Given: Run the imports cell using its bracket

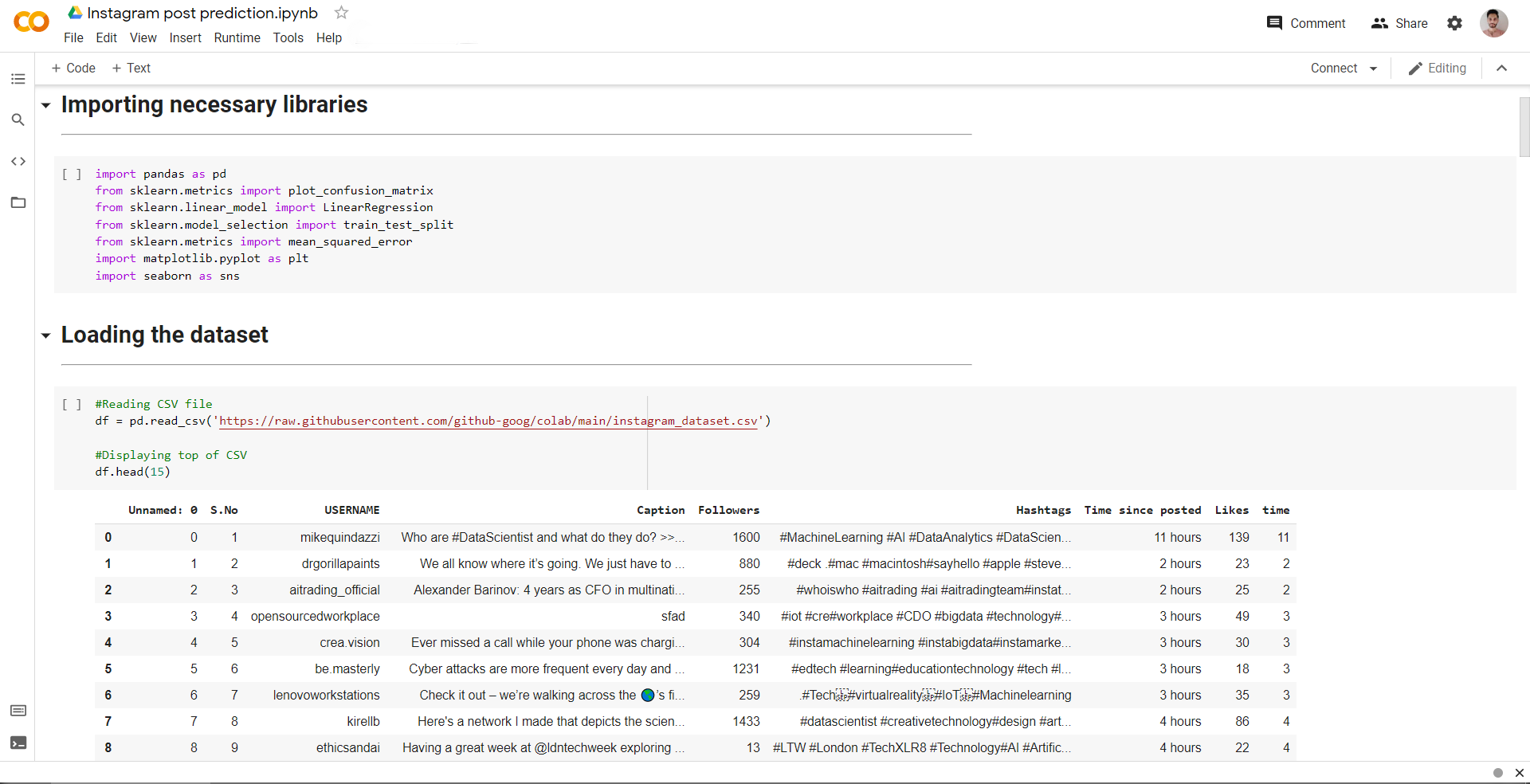Looking at the screenshot, I should (72, 174).
